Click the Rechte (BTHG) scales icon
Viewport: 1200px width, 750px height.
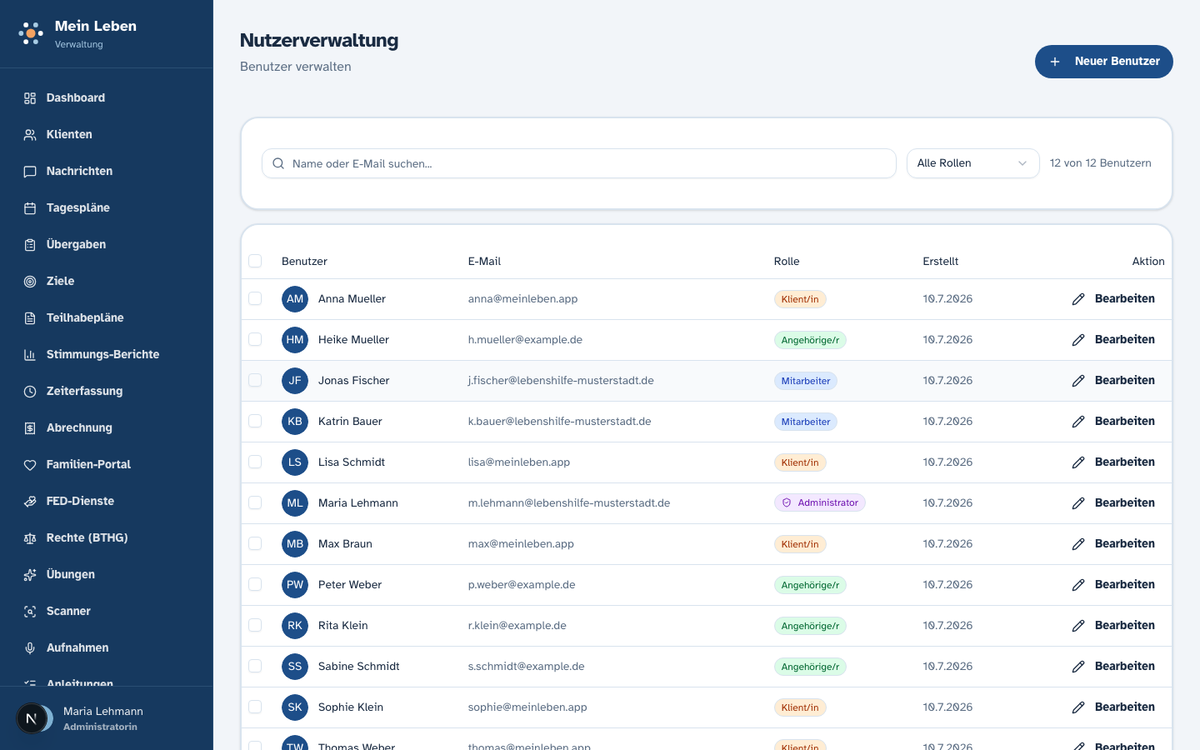click(x=30, y=538)
